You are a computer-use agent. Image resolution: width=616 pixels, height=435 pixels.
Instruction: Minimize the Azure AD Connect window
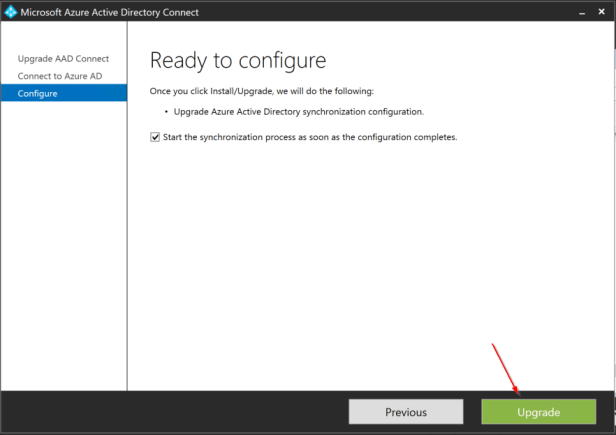coord(580,12)
